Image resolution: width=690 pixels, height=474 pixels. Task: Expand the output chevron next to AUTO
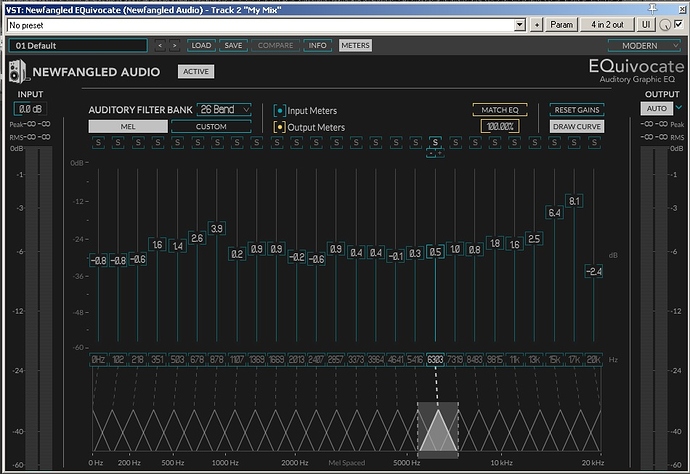click(679, 107)
